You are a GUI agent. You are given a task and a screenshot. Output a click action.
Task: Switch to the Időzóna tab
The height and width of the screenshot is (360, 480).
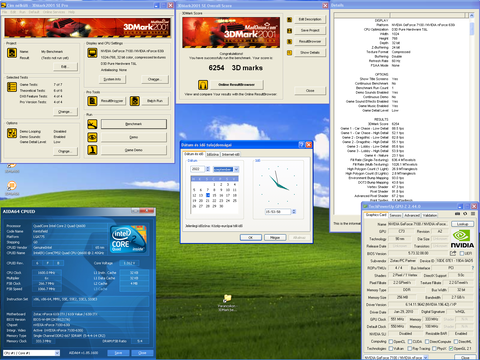tap(212, 155)
